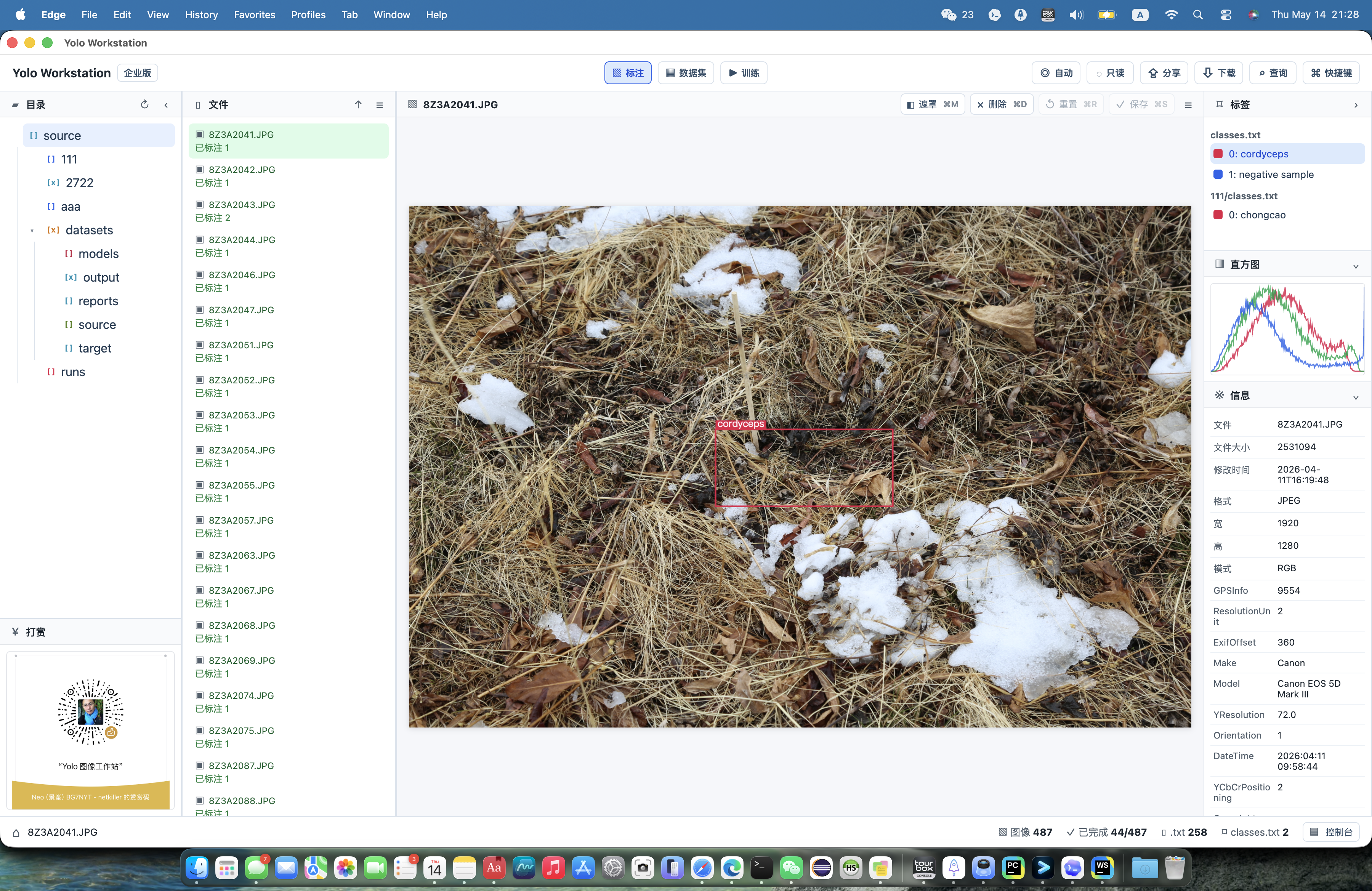The width and height of the screenshot is (1372, 891).
Task: Select file 8Z3A2067.JPG in list
Action: 288,596
